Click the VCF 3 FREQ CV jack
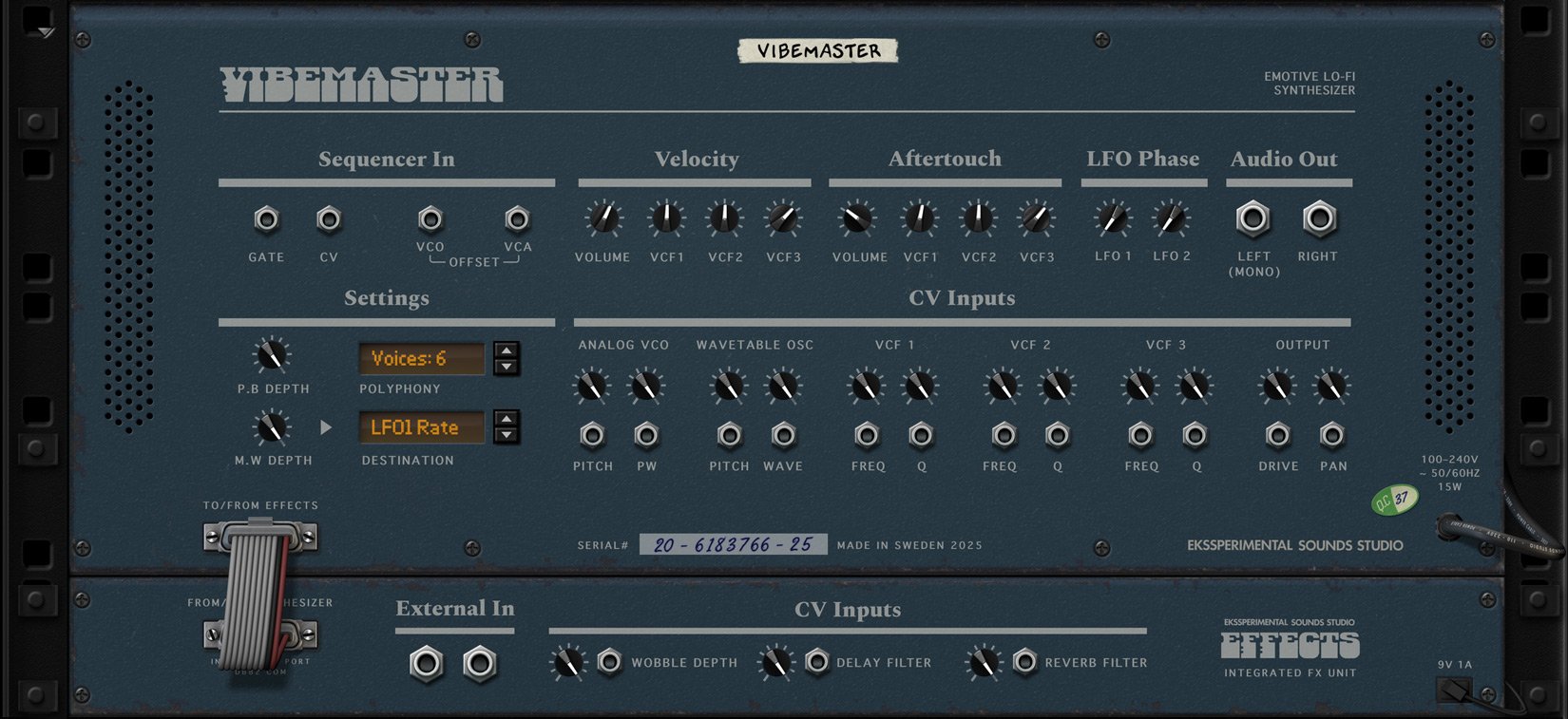 pyautogui.click(x=1140, y=435)
